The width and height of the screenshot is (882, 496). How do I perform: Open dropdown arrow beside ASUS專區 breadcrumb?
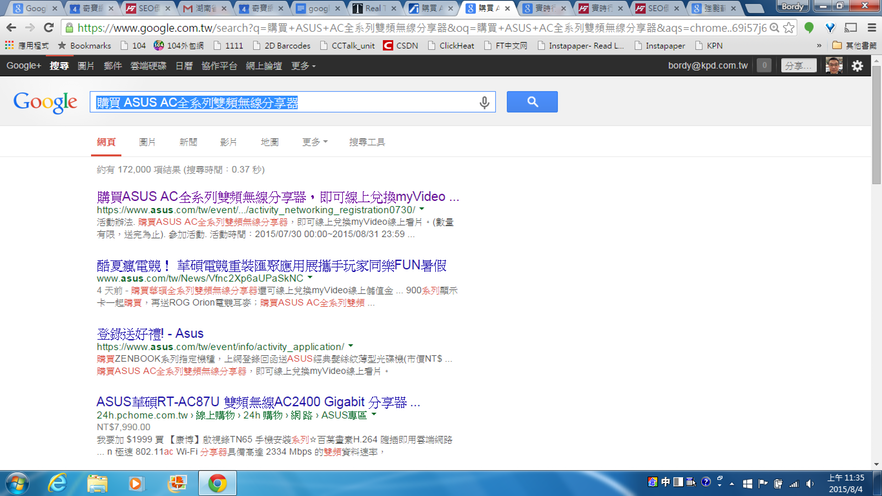click(x=374, y=415)
